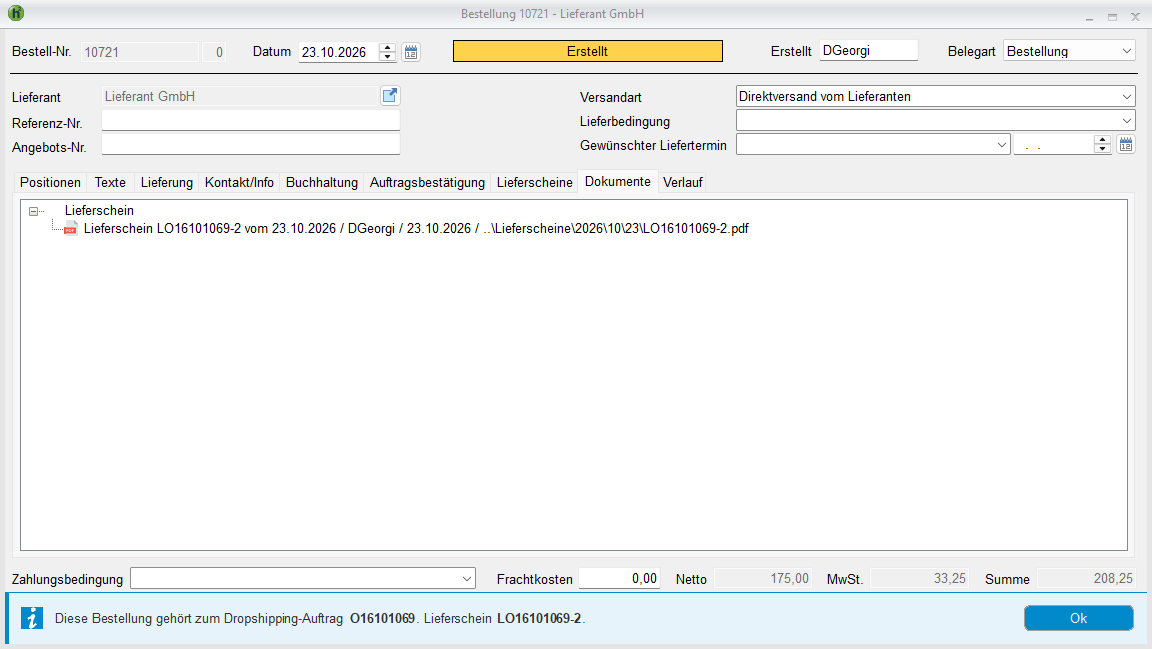The image size is (1152, 649).
Task: Click the Lieferant field showing Lieferant GmbH
Action: tap(240, 96)
